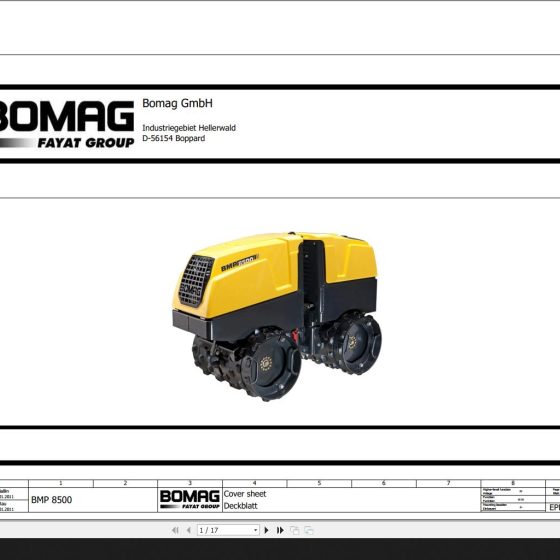
Task: Advance to the next page
Action: (266, 530)
